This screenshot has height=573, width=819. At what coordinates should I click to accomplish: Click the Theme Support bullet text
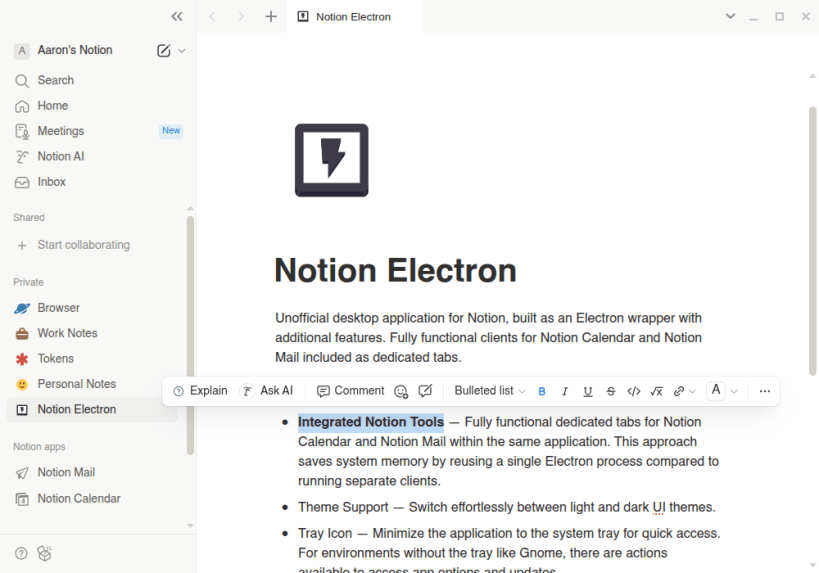(507, 507)
